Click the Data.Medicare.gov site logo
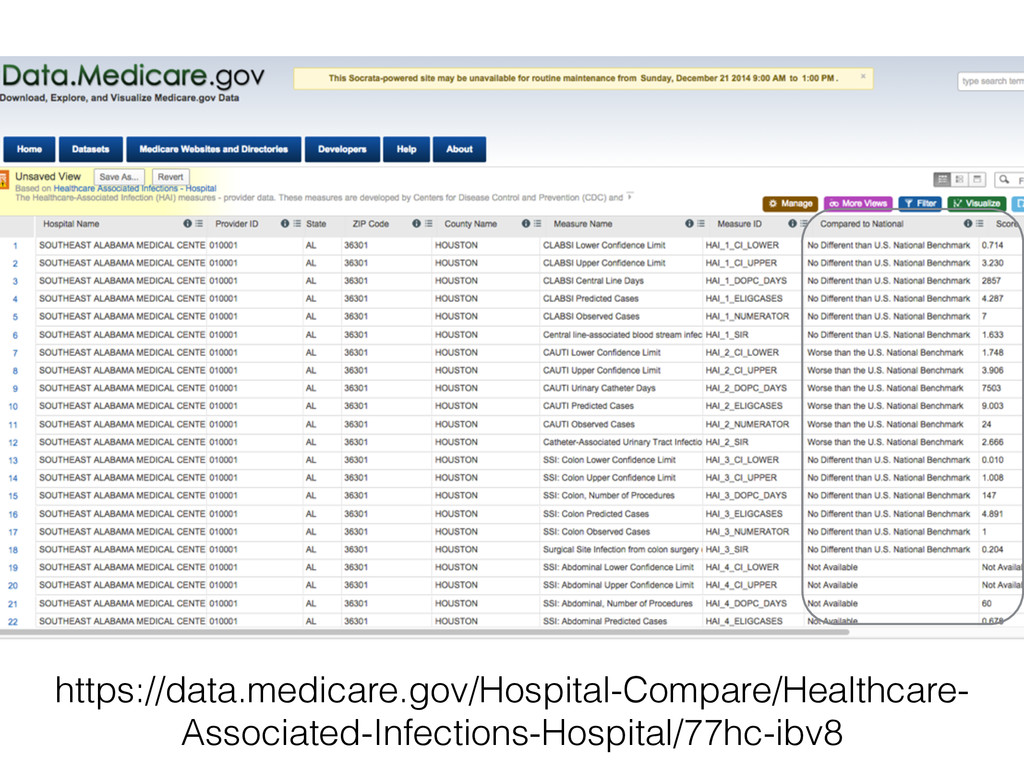Image resolution: width=1024 pixels, height=768 pixels. [133, 76]
